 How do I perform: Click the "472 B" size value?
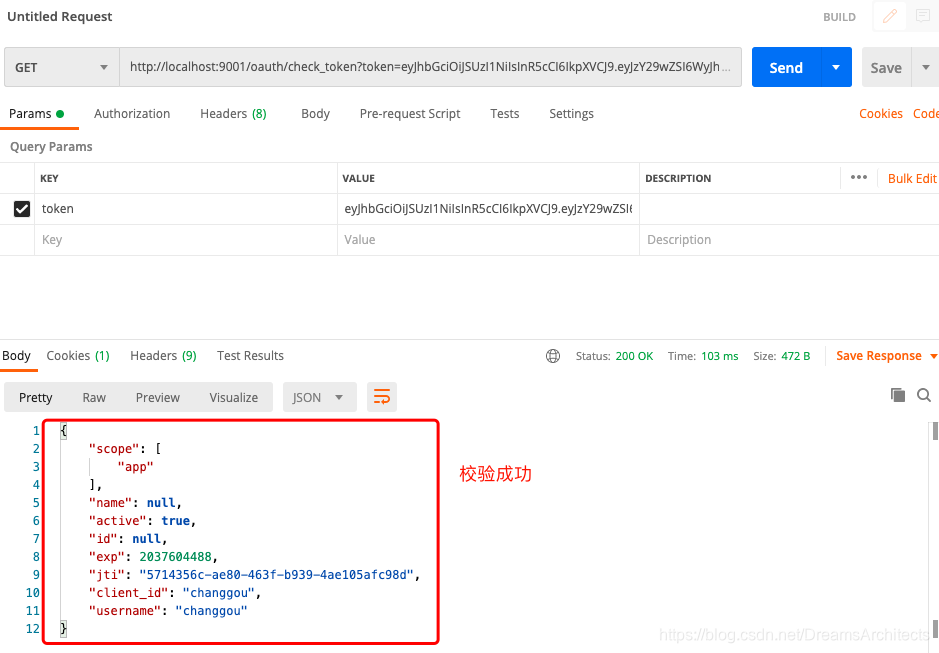(x=795, y=356)
